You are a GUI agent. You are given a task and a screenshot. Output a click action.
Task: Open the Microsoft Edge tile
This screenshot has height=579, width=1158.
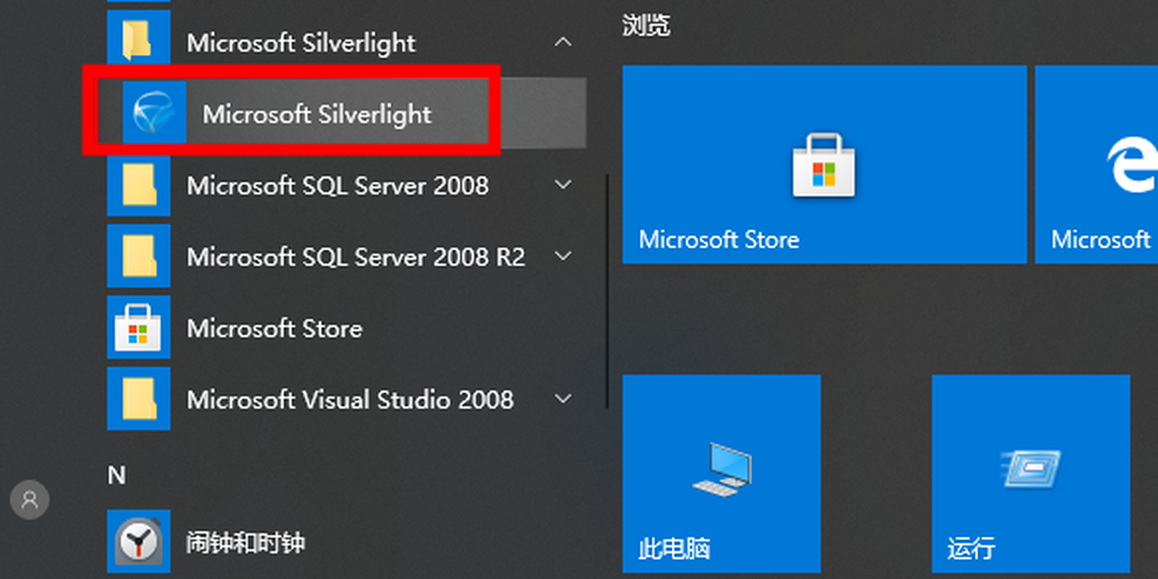[1098, 165]
